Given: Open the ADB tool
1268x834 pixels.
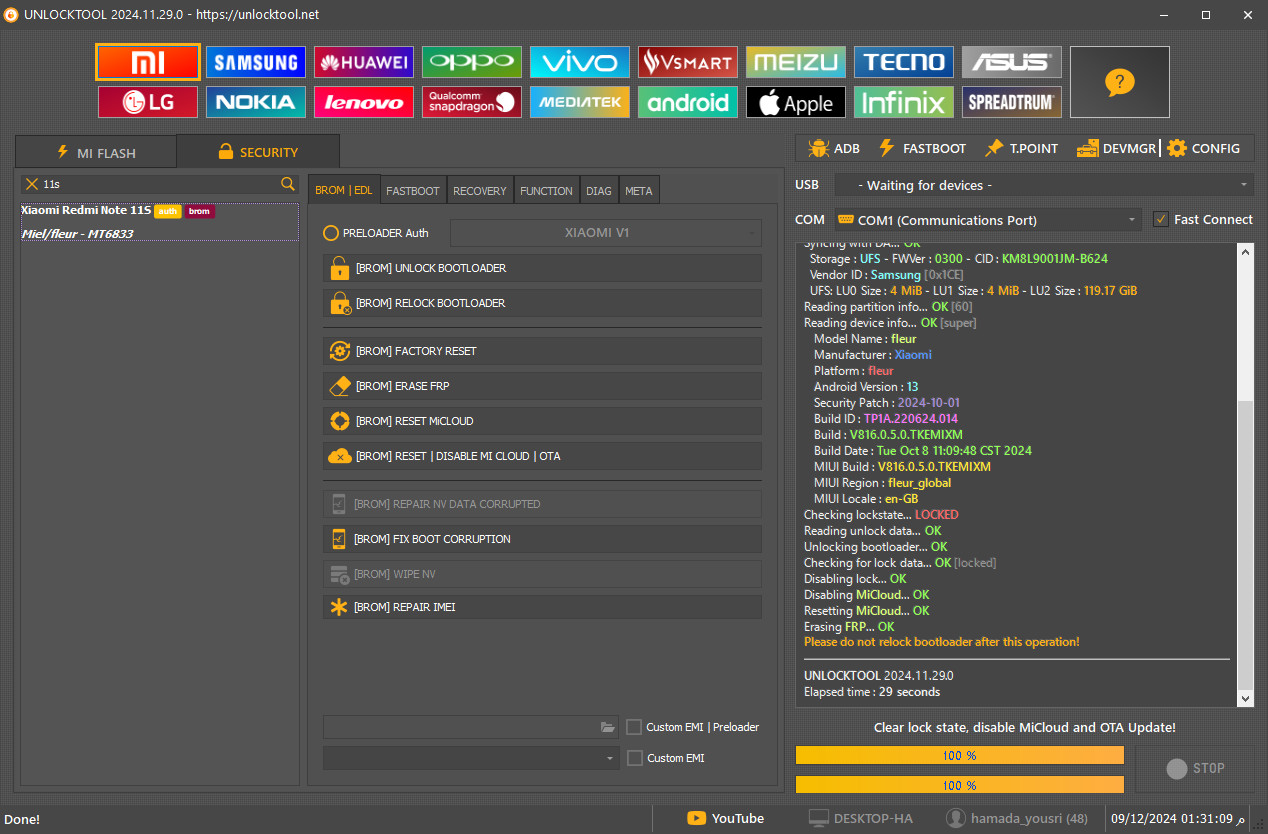Looking at the screenshot, I should pos(834,148).
